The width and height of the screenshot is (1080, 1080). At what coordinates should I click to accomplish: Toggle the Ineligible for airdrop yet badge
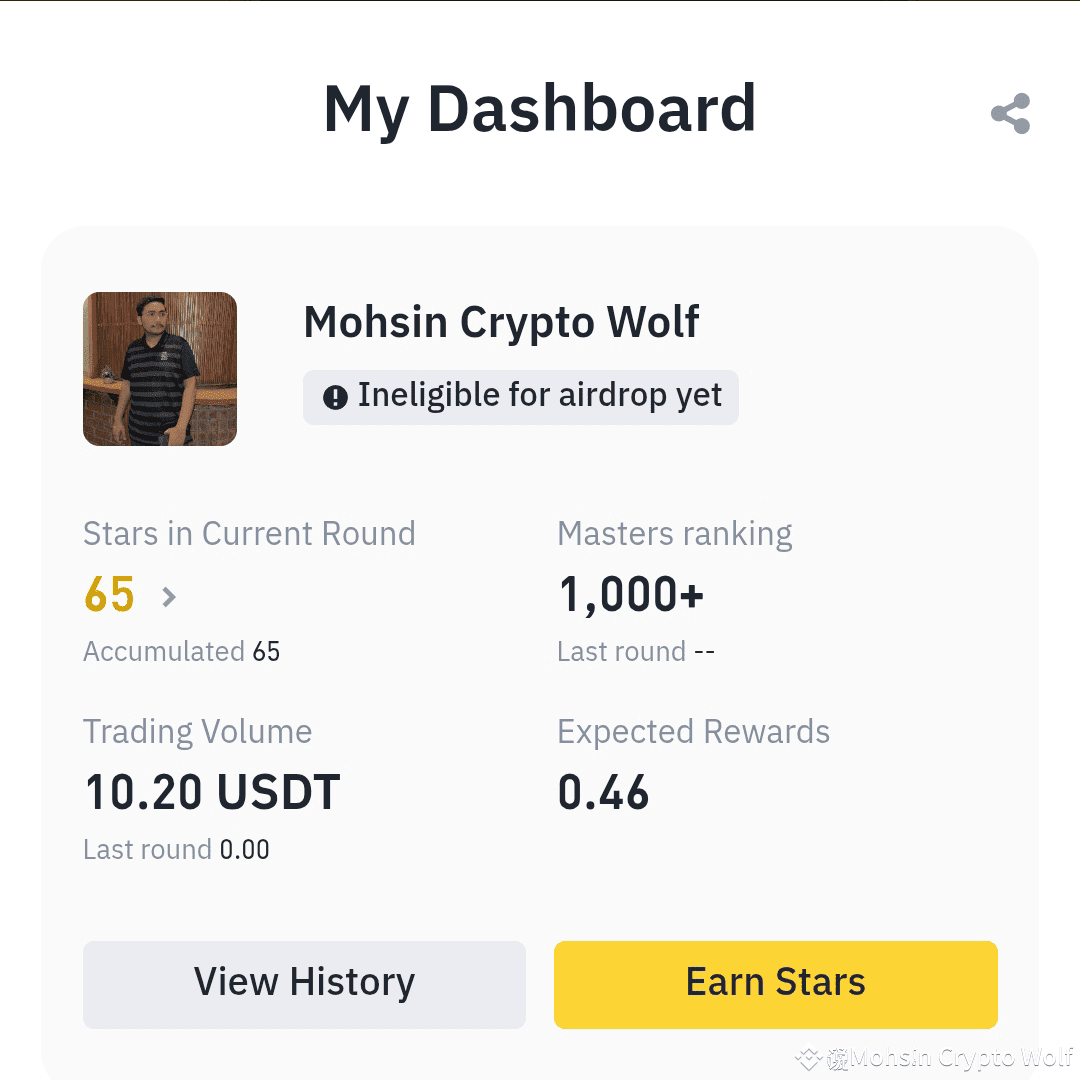(520, 396)
